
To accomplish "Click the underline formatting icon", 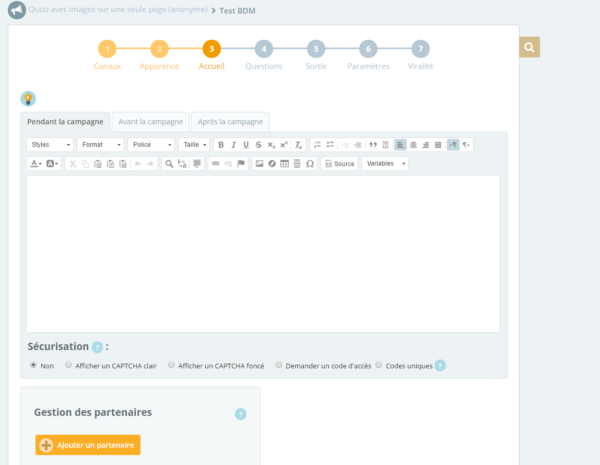I will click(246, 145).
